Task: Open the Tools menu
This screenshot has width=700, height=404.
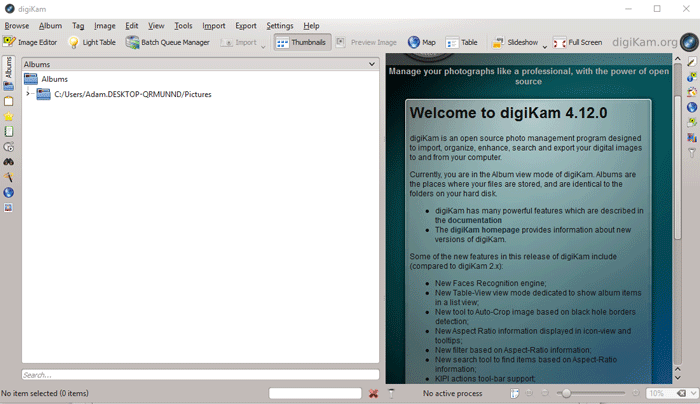Action: [183, 26]
